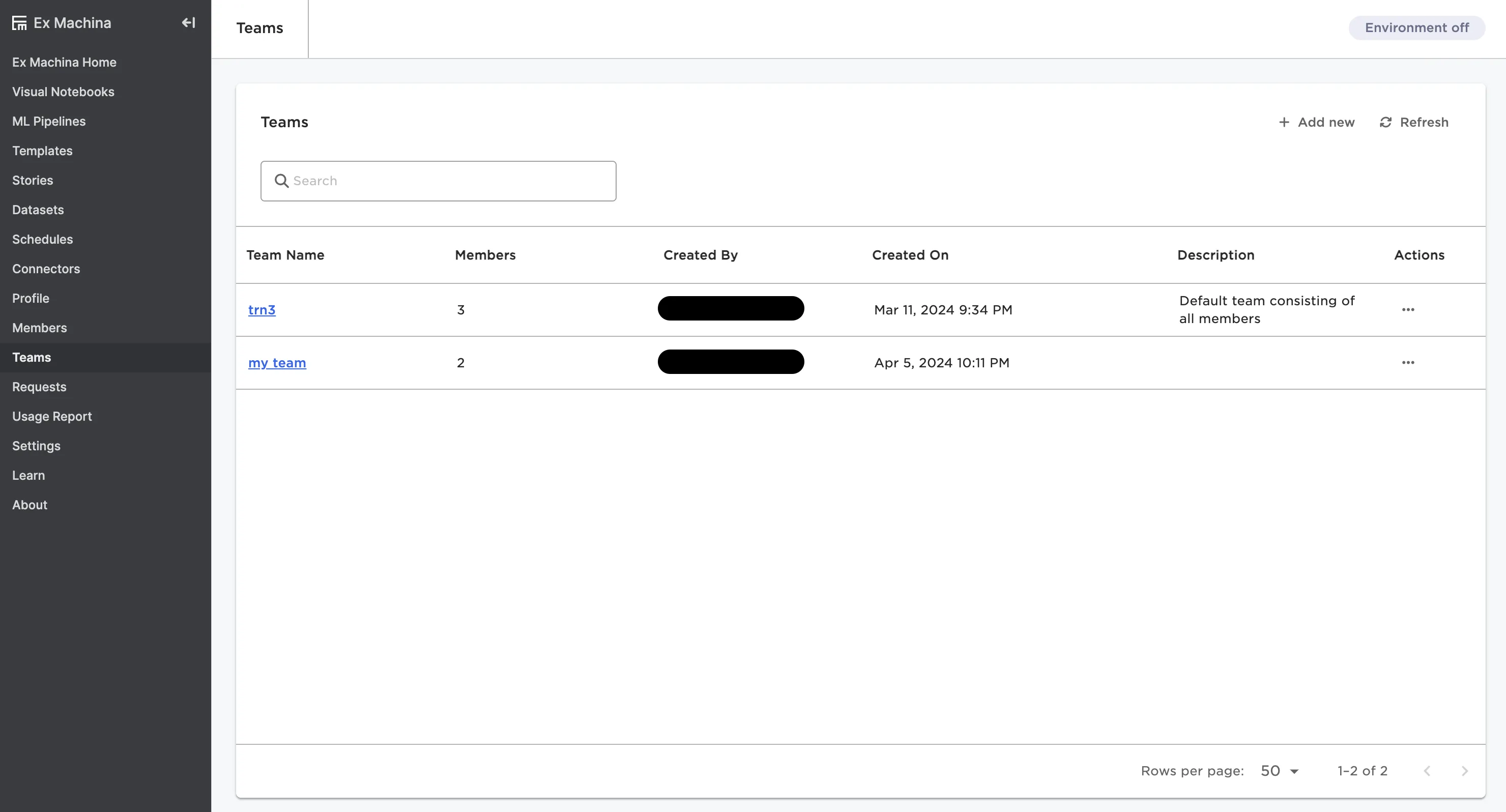Collapse the sidebar with the arrow icon

[x=188, y=23]
